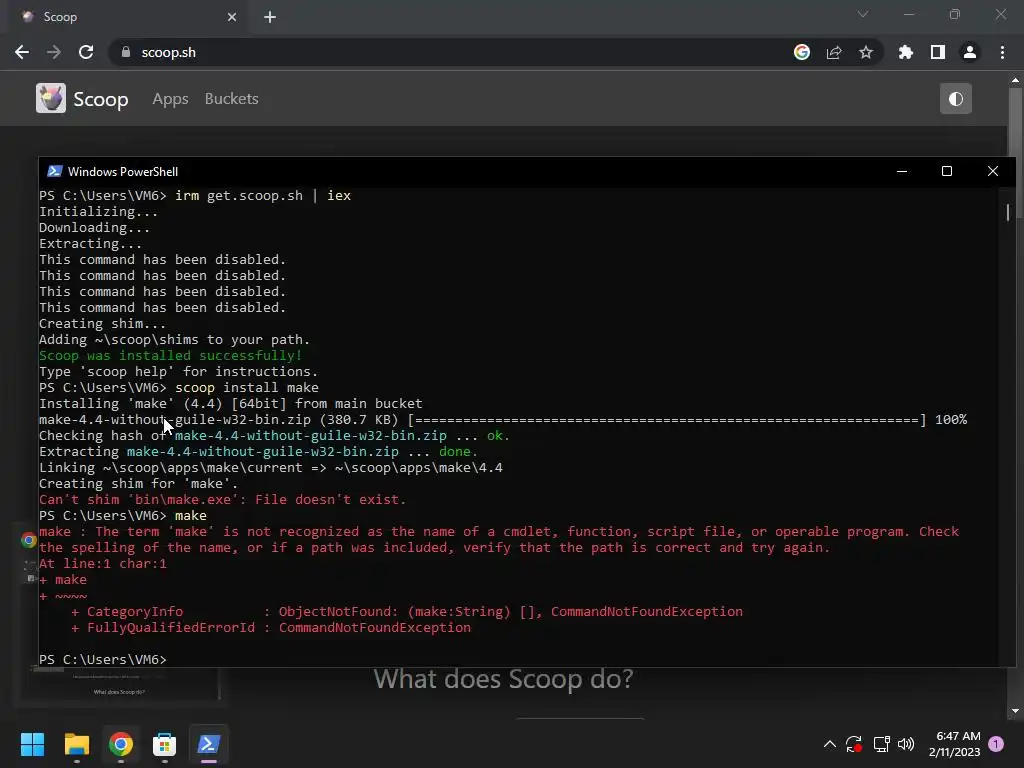Viewport: 1024px width, 768px height.
Task: Click the 'What does Scoop do?' heading
Action: [504, 679]
